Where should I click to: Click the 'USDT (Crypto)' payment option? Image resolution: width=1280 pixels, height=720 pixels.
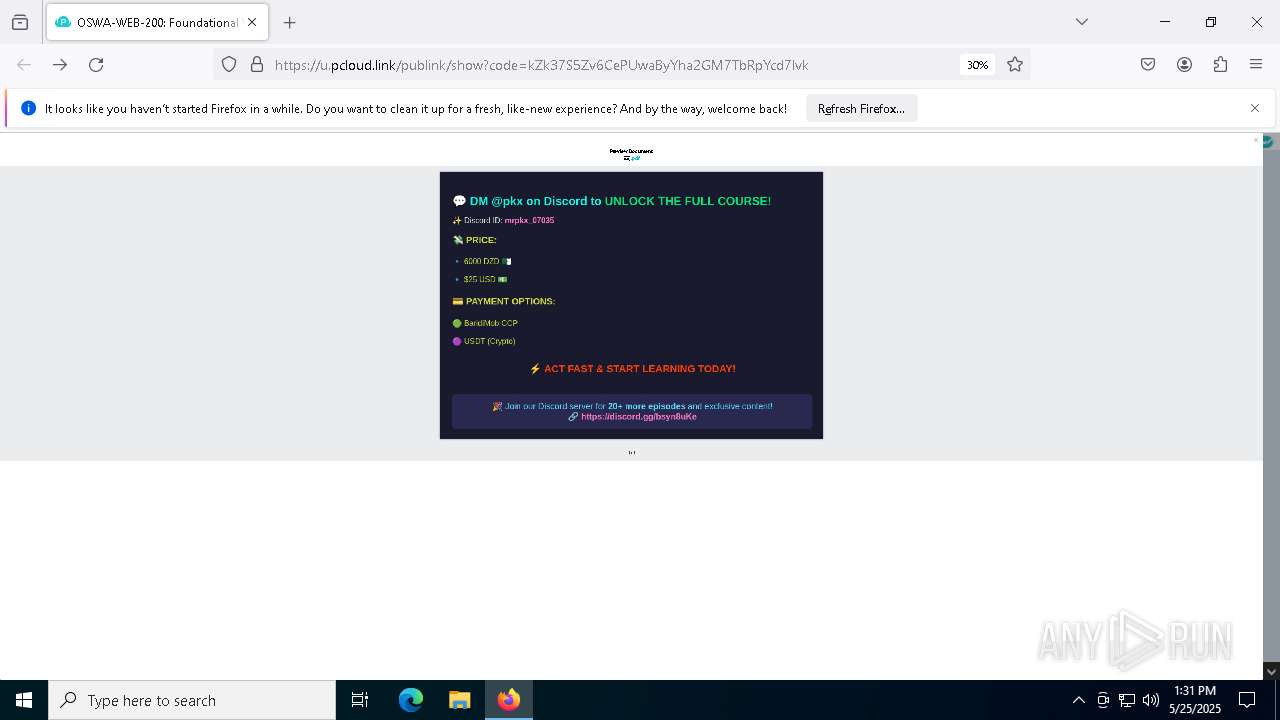pos(484,341)
